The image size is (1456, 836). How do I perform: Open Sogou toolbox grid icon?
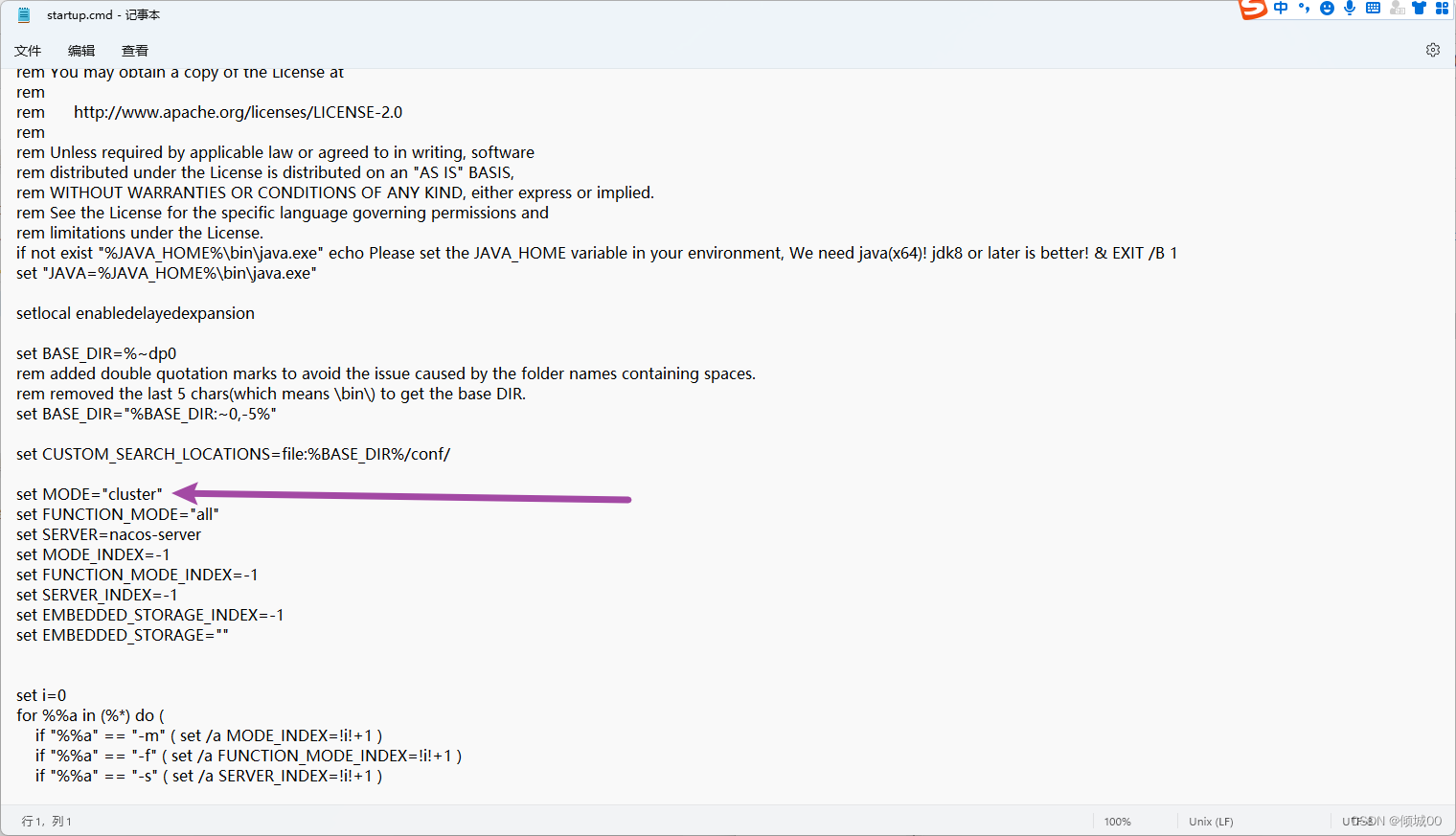[1442, 8]
